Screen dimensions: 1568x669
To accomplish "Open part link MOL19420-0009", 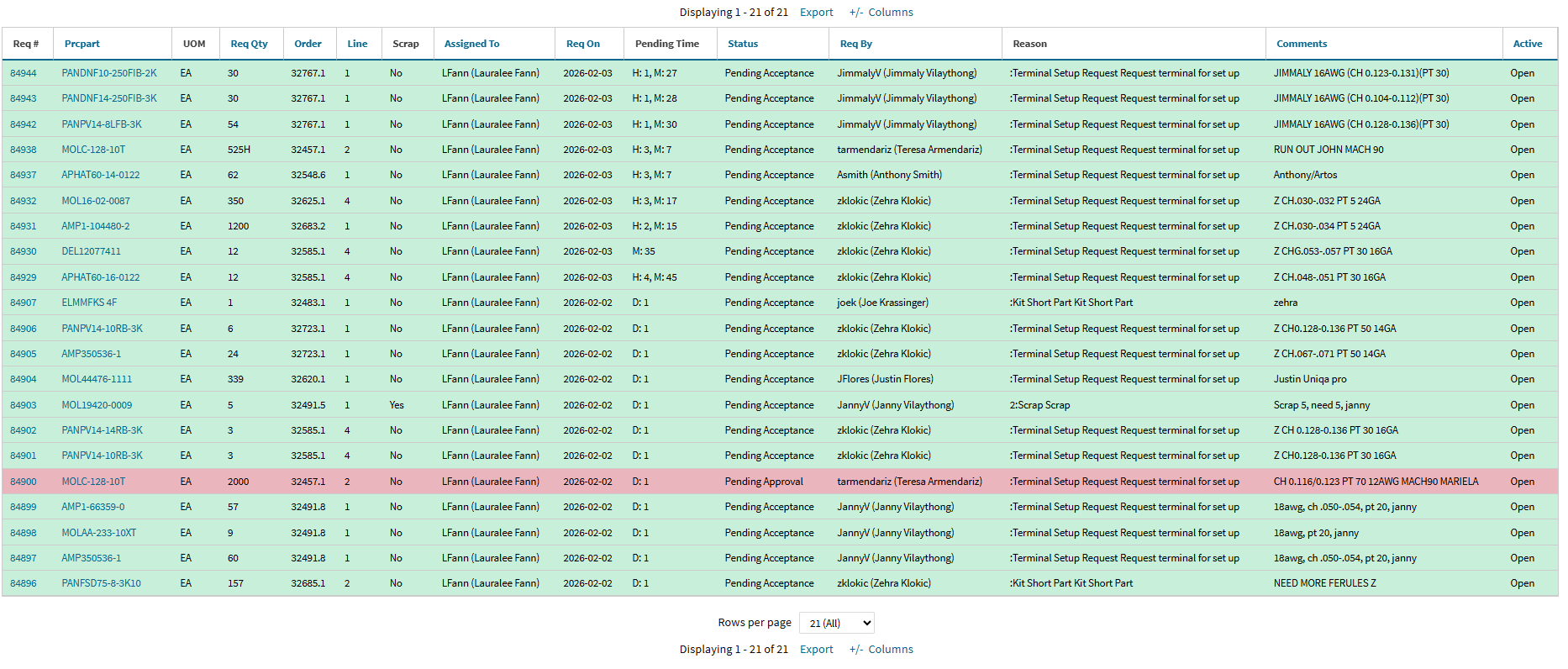I will 97,405.
